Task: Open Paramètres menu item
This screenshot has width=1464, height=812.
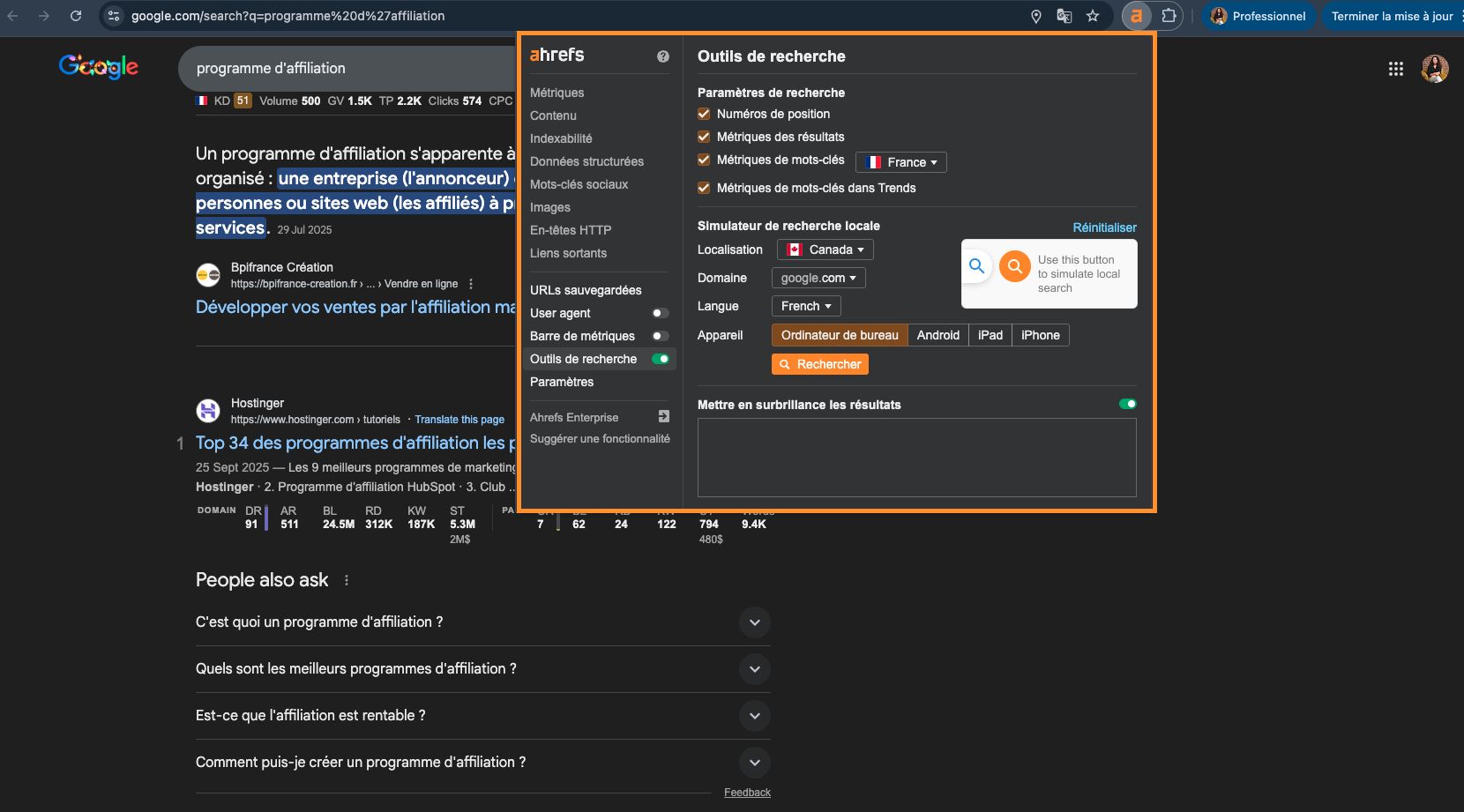Action: pos(562,382)
